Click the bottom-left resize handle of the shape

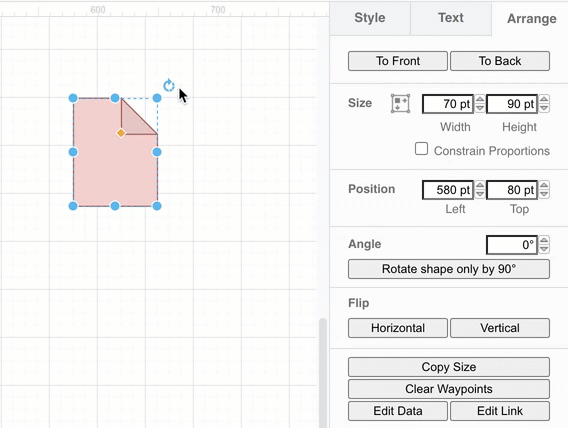[x=73, y=206]
